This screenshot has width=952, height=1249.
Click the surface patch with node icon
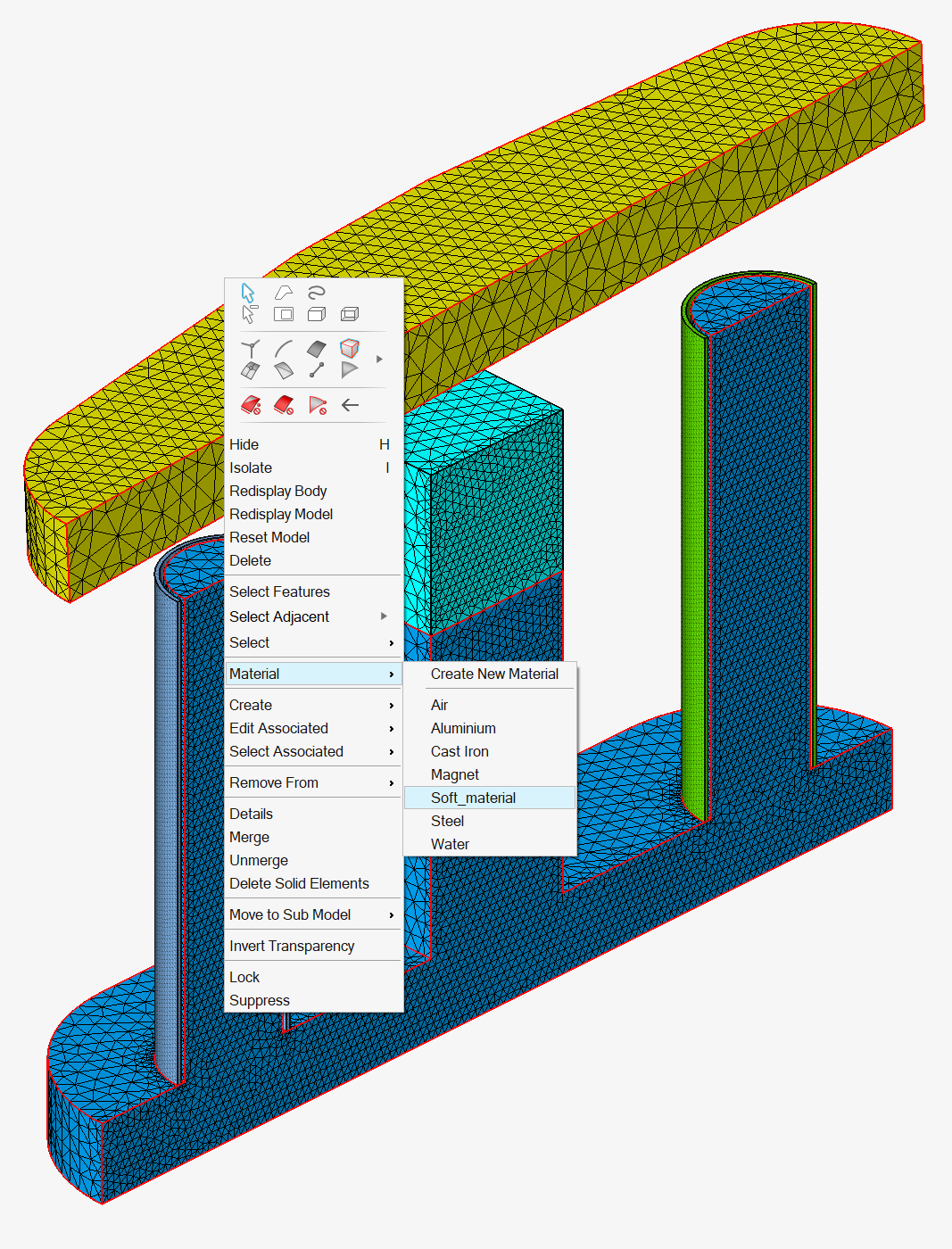tap(251, 370)
